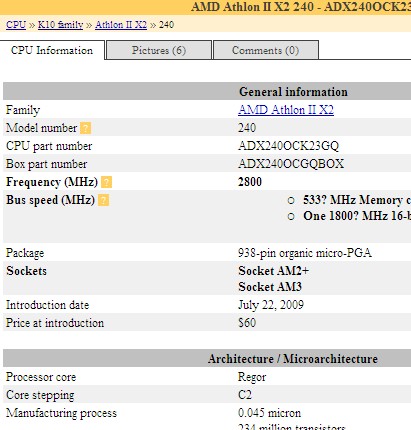The height and width of the screenshot is (430, 411).
Task: Click the Introduction date label
Action: pos(47,305)
